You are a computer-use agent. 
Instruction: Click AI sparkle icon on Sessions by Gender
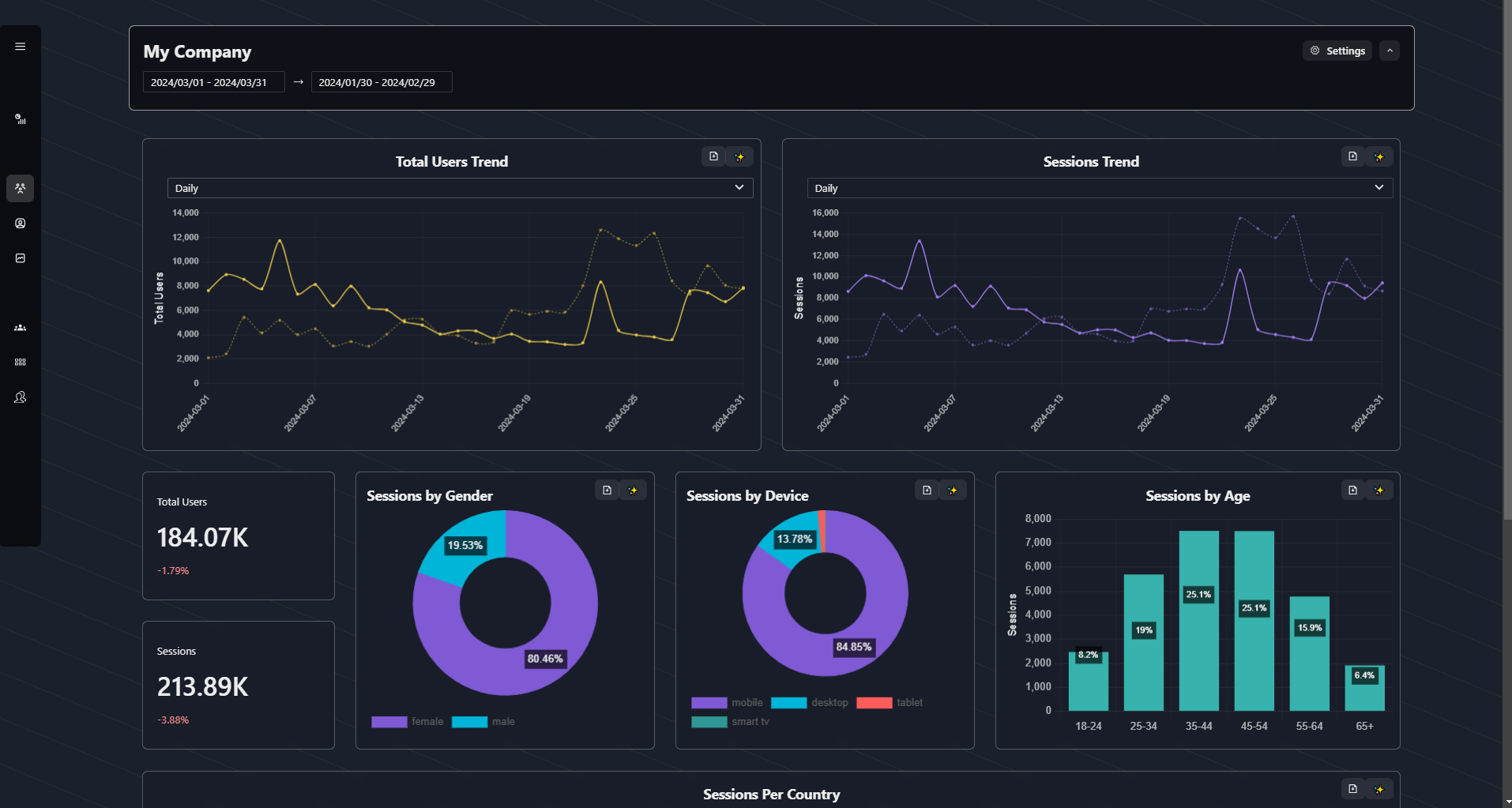pos(633,490)
